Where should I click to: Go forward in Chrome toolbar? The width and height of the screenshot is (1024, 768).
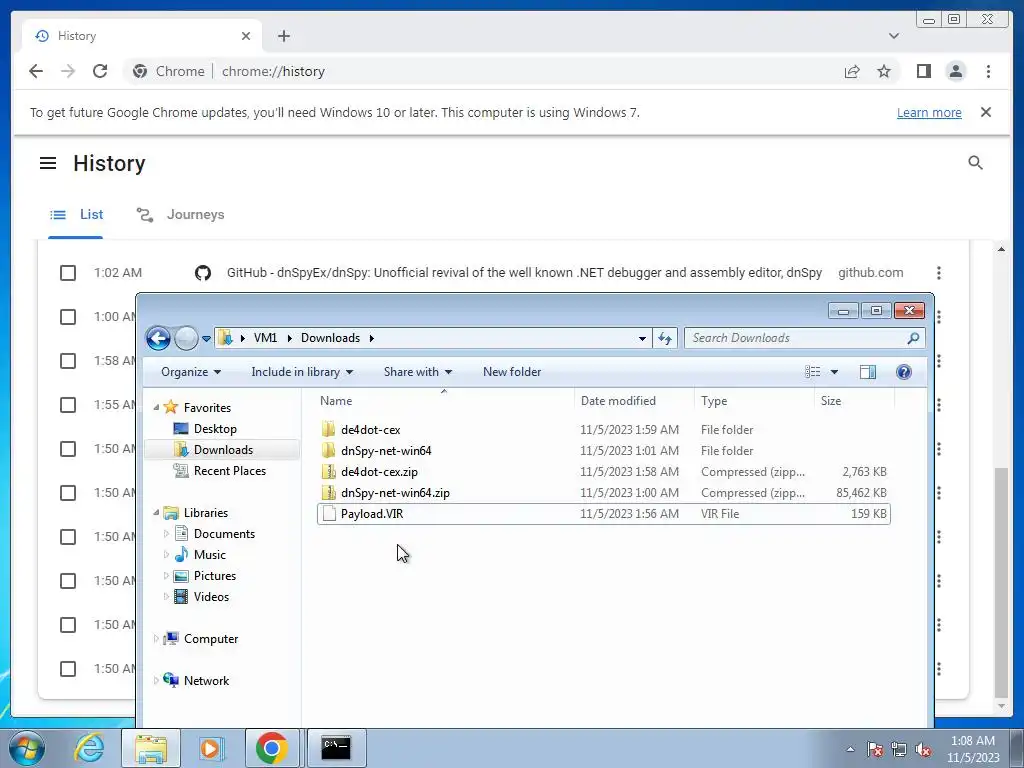(68, 71)
